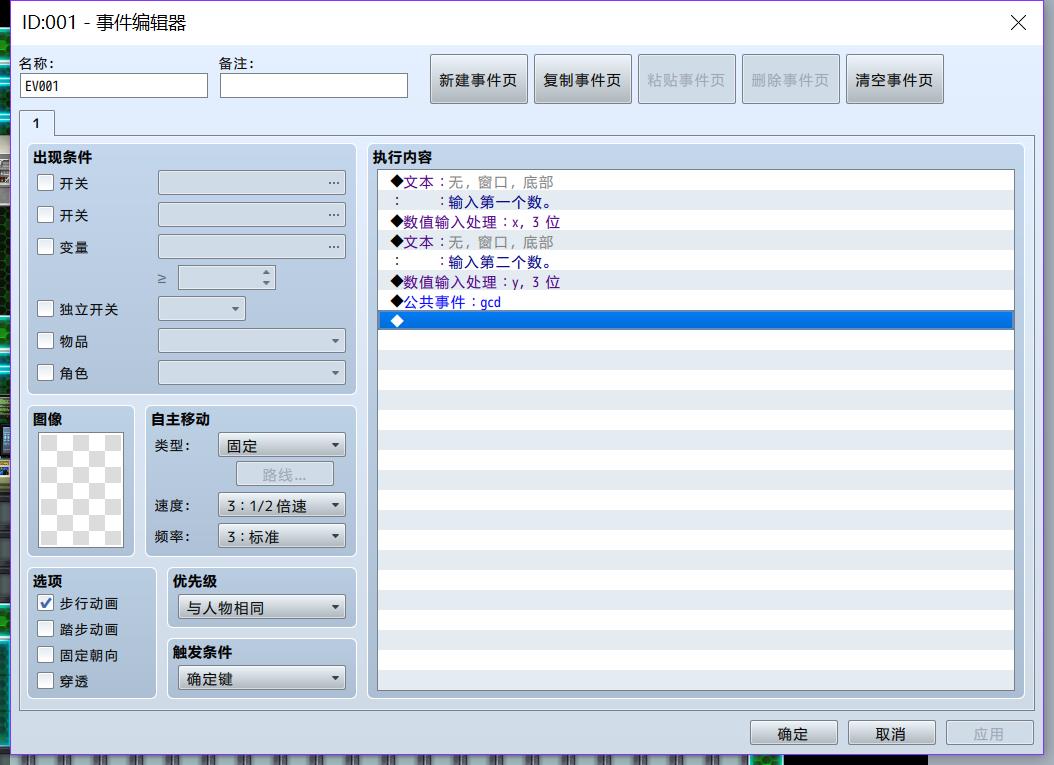Switch to event page tab 1
The height and width of the screenshot is (765, 1054).
36,123
